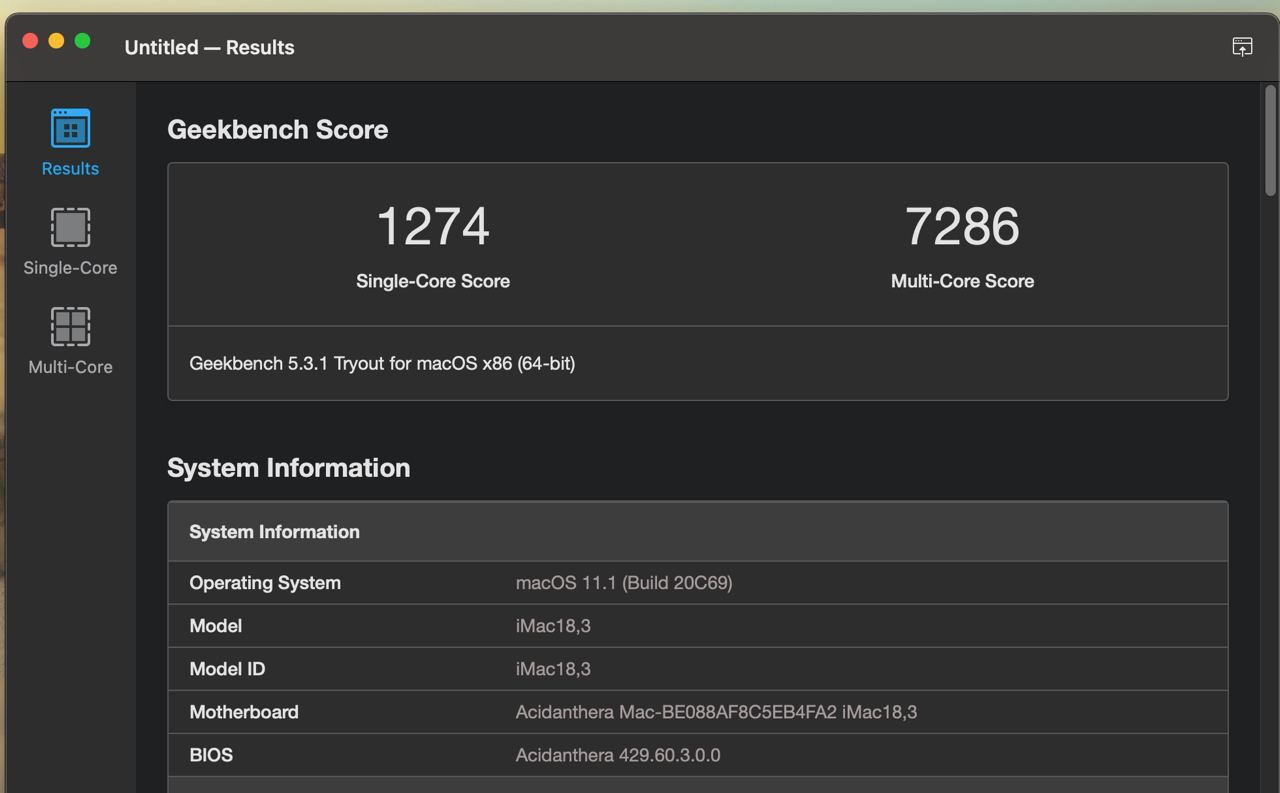This screenshot has width=1280, height=793.
Task: Click the BIOS row label
Action: click(x=211, y=755)
